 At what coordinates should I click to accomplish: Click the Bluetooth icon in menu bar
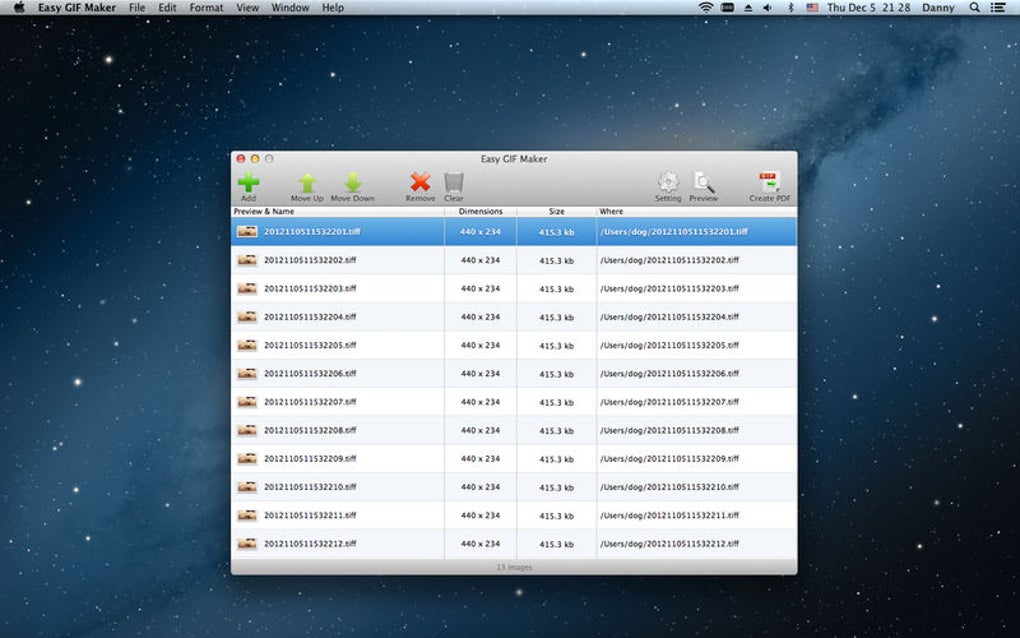pyautogui.click(x=790, y=7)
